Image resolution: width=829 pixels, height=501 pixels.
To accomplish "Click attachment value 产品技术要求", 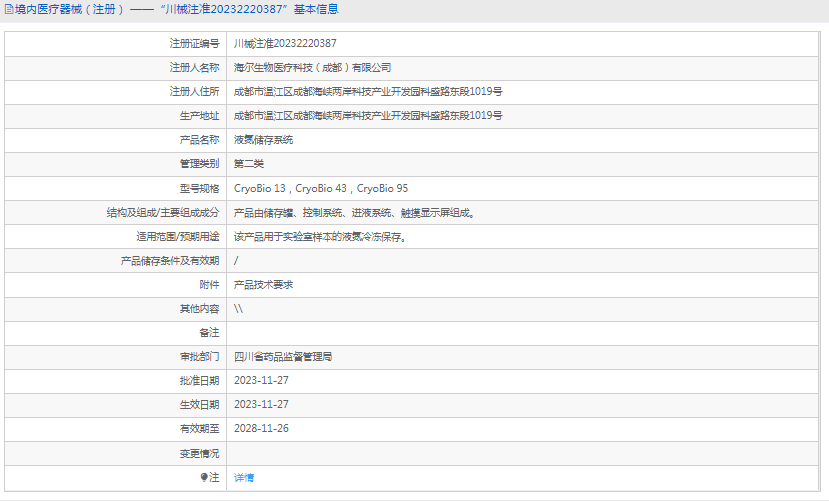I will [x=263, y=285].
